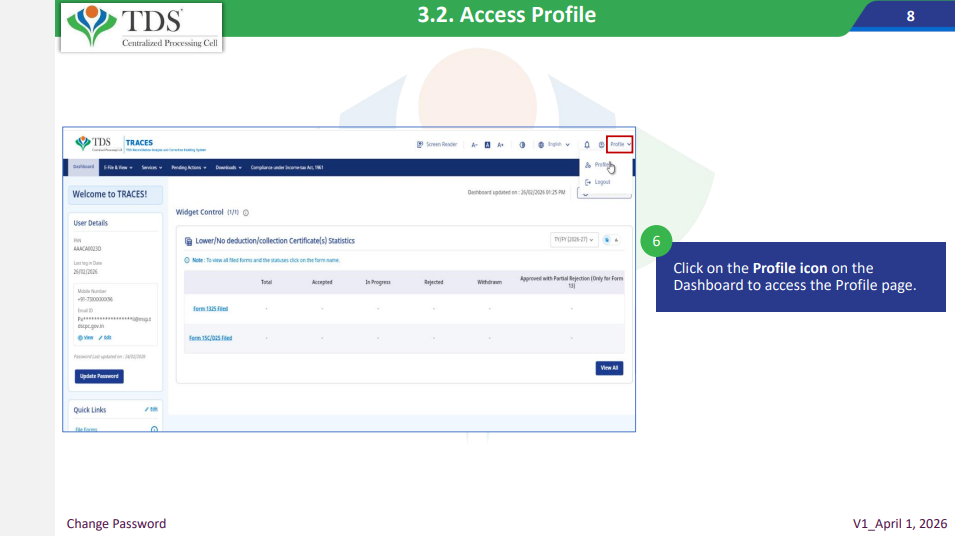
Task: Increase font size with A+ icon
Action: coord(500,144)
